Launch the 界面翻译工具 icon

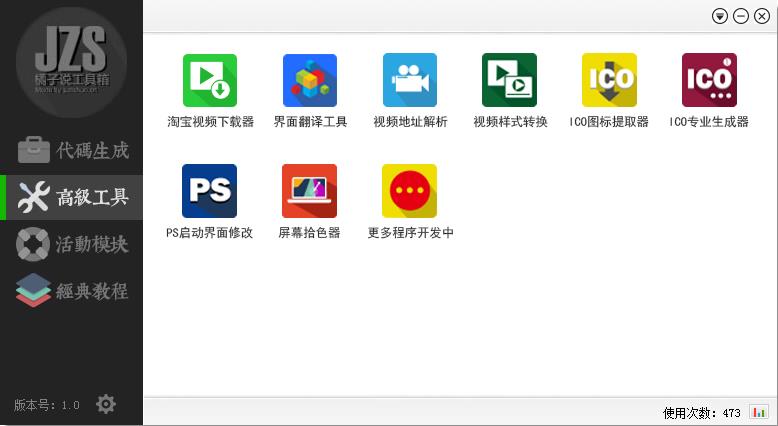309,81
